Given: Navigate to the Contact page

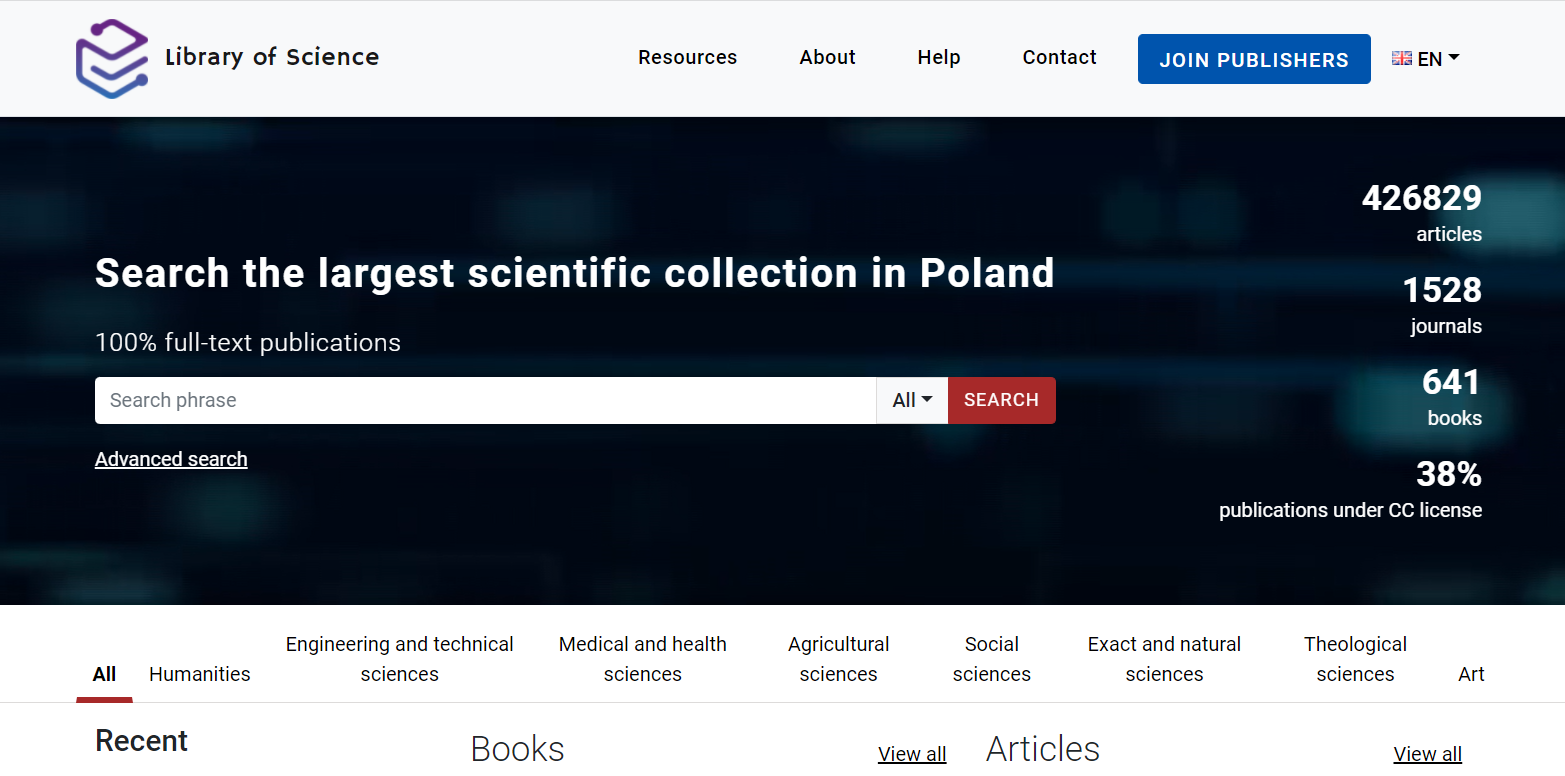Looking at the screenshot, I should click(1059, 58).
